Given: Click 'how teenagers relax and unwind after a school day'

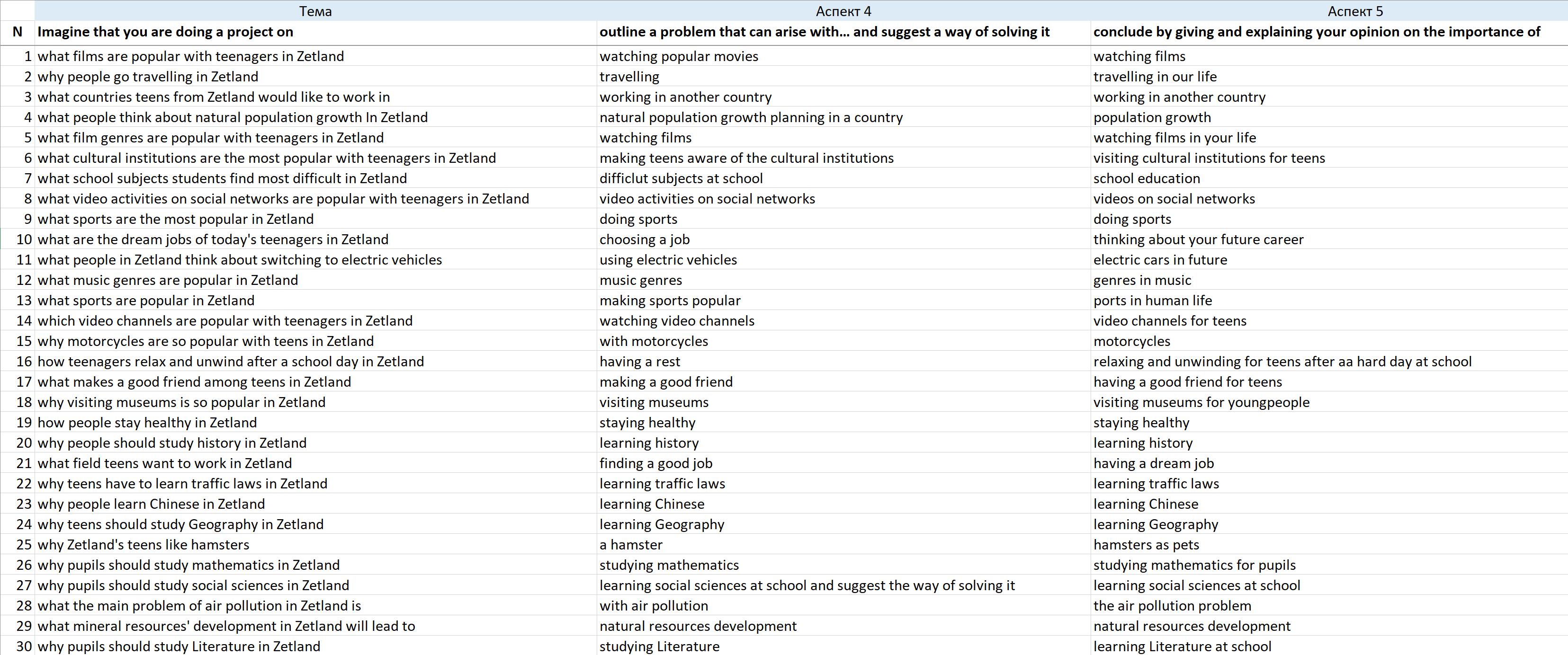Looking at the screenshot, I should tap(315, 362).
